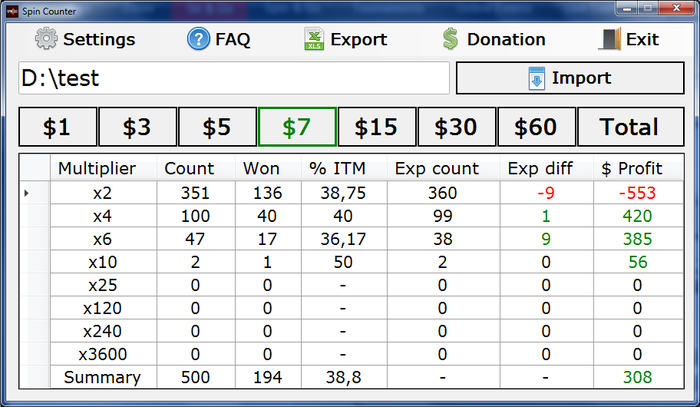Select the active $7 buy-in tab
700x407 pixels.
(x=297, y=127)
